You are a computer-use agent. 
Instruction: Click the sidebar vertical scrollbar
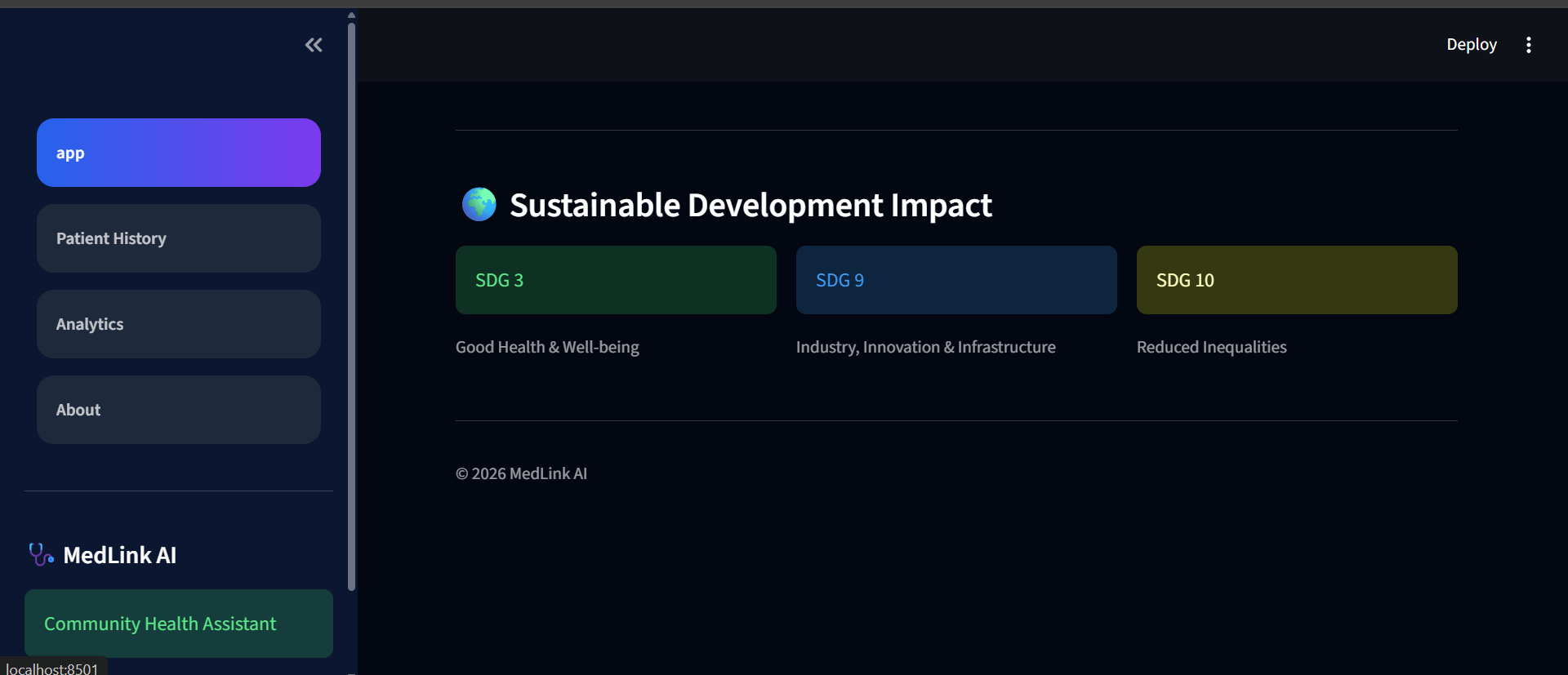click(x=351, y=306)
